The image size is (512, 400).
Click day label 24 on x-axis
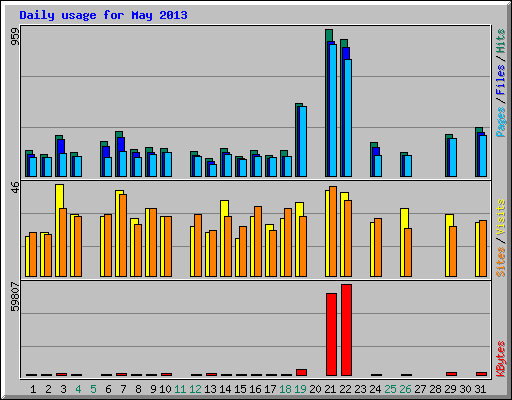[375, 389]
